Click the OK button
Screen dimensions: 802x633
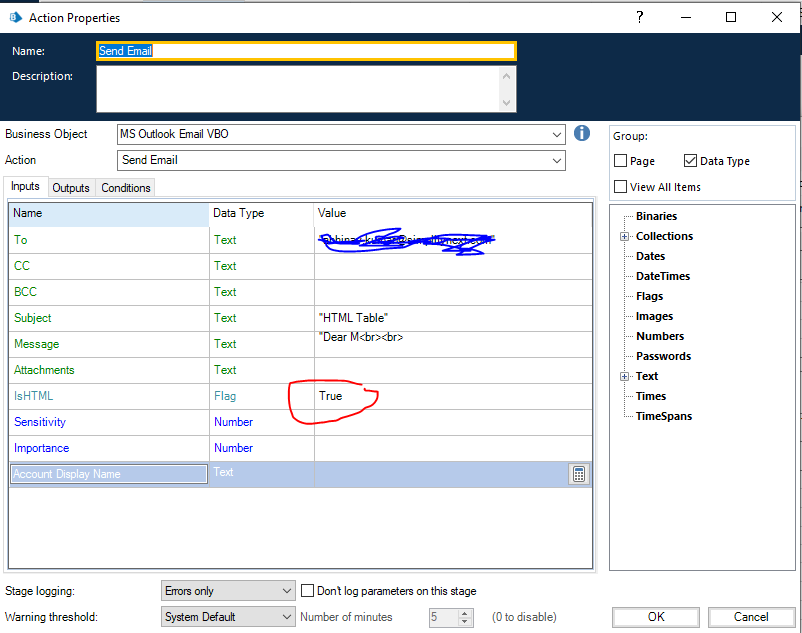point(656,617)
